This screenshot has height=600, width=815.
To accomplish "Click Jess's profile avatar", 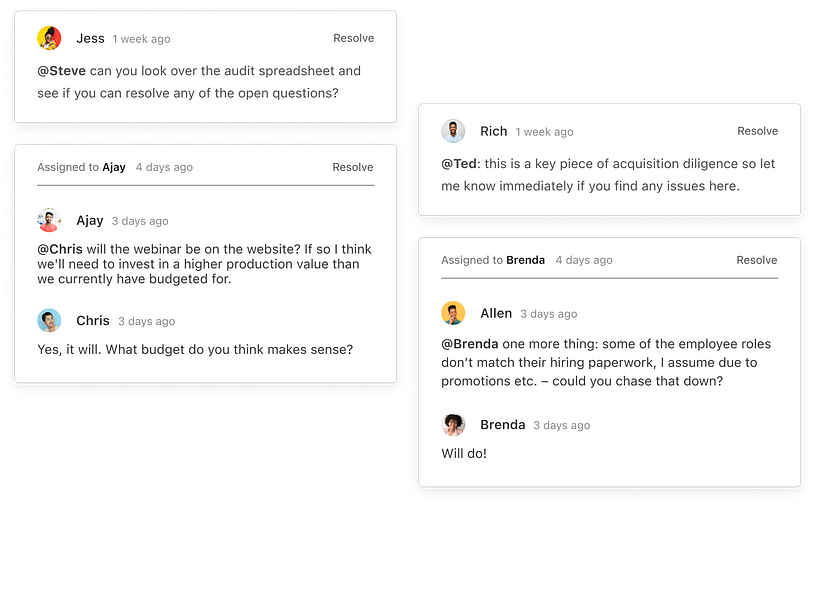I will click(x=49, y=38).
